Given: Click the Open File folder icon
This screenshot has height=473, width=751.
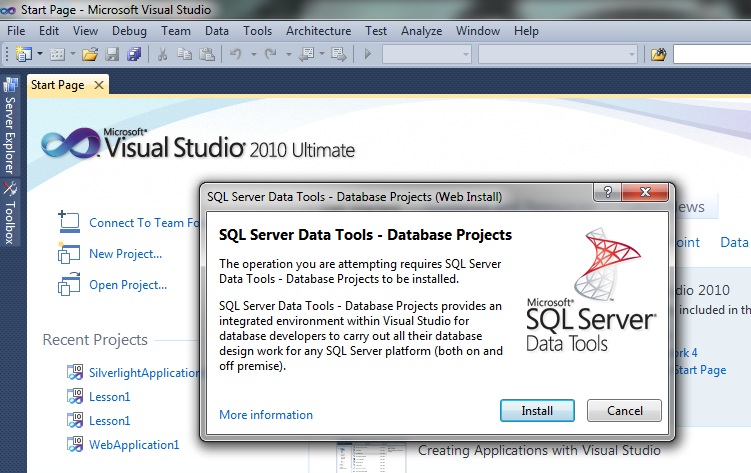Looking at the screenshot, I should click(90, 54).
